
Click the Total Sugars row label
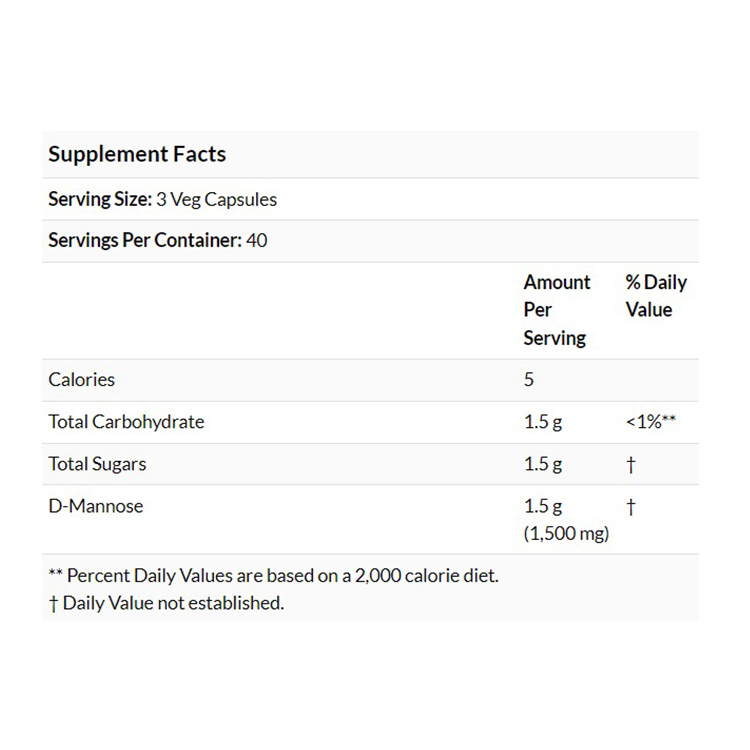click(x=98, y=464)
